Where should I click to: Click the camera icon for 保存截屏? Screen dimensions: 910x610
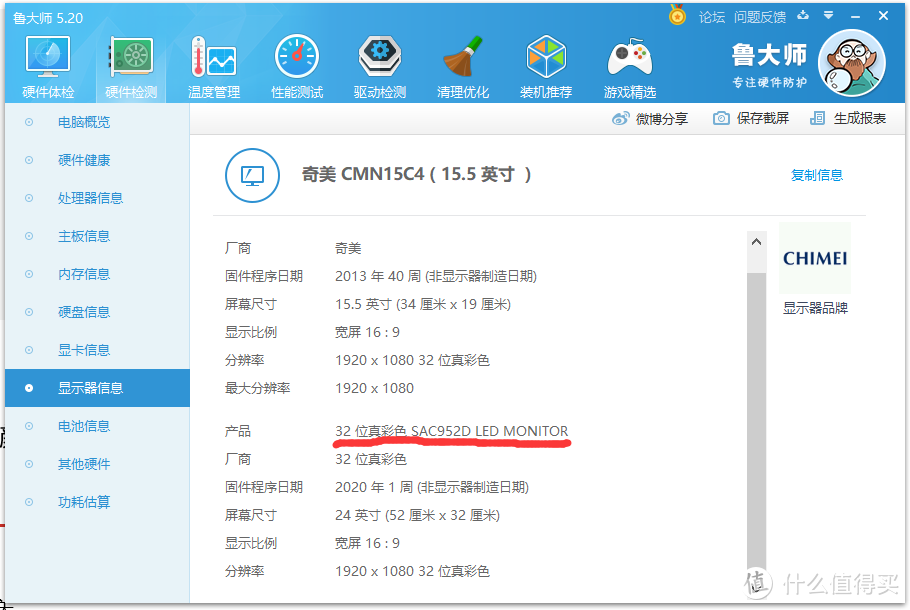[x=721, y=118]
